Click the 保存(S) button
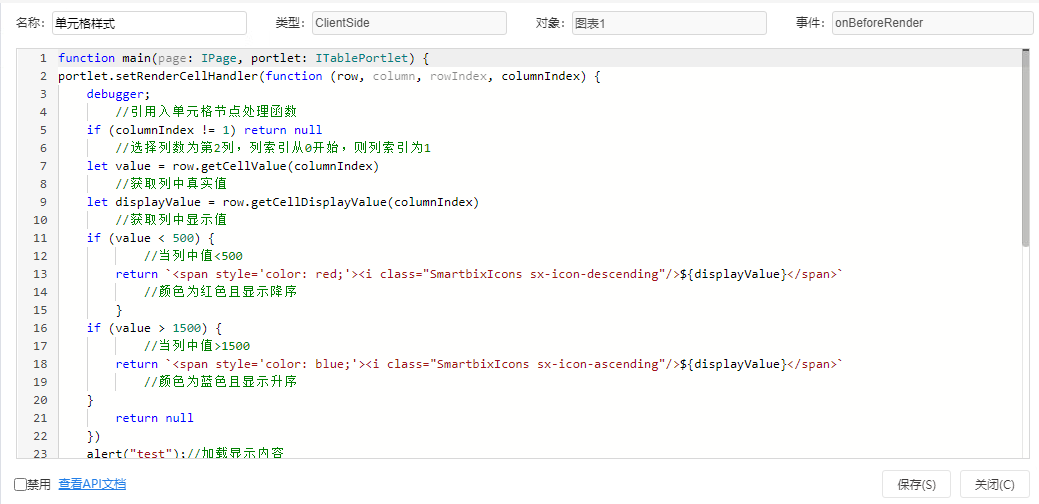 coord(916,484)
